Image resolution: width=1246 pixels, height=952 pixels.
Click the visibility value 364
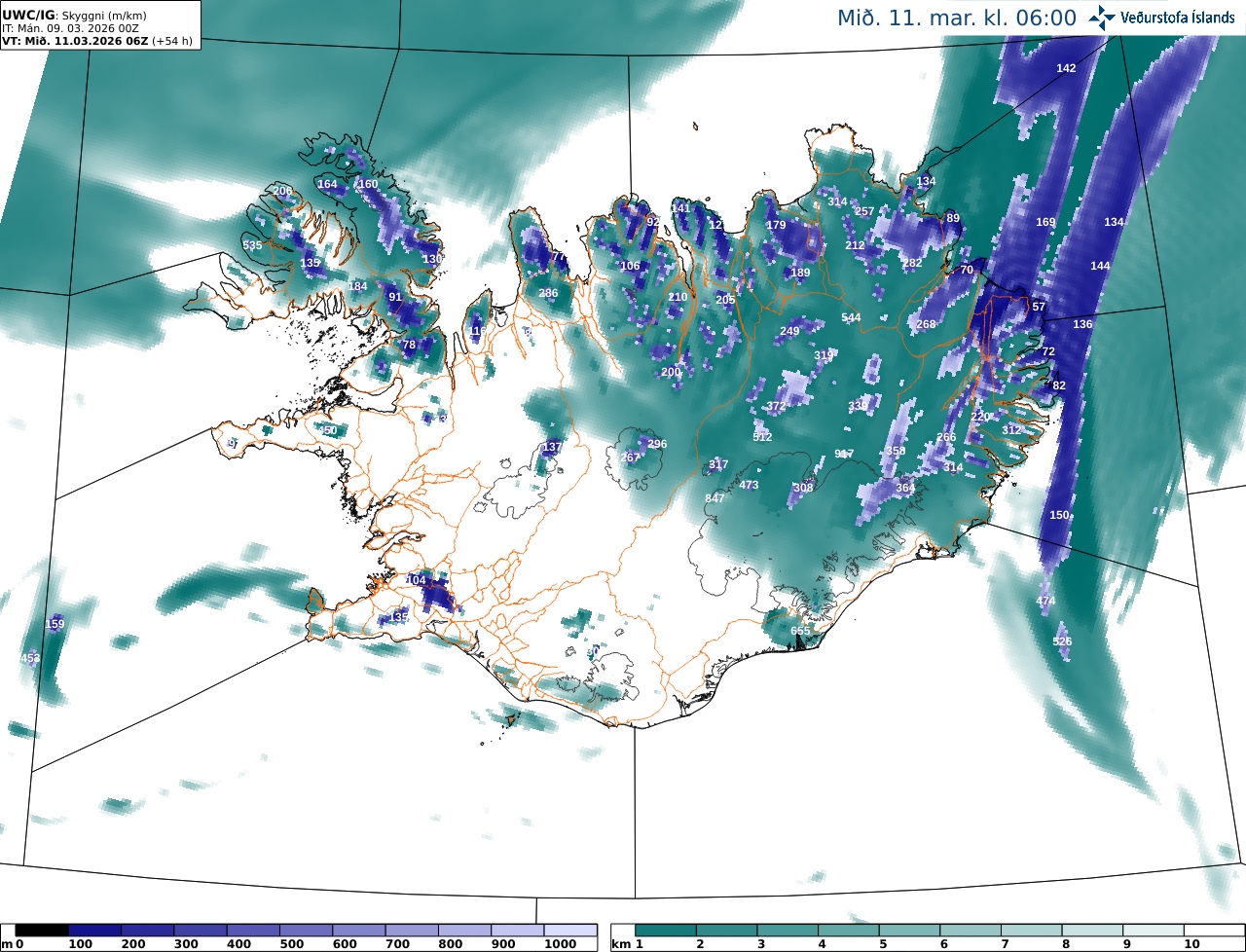905,488
